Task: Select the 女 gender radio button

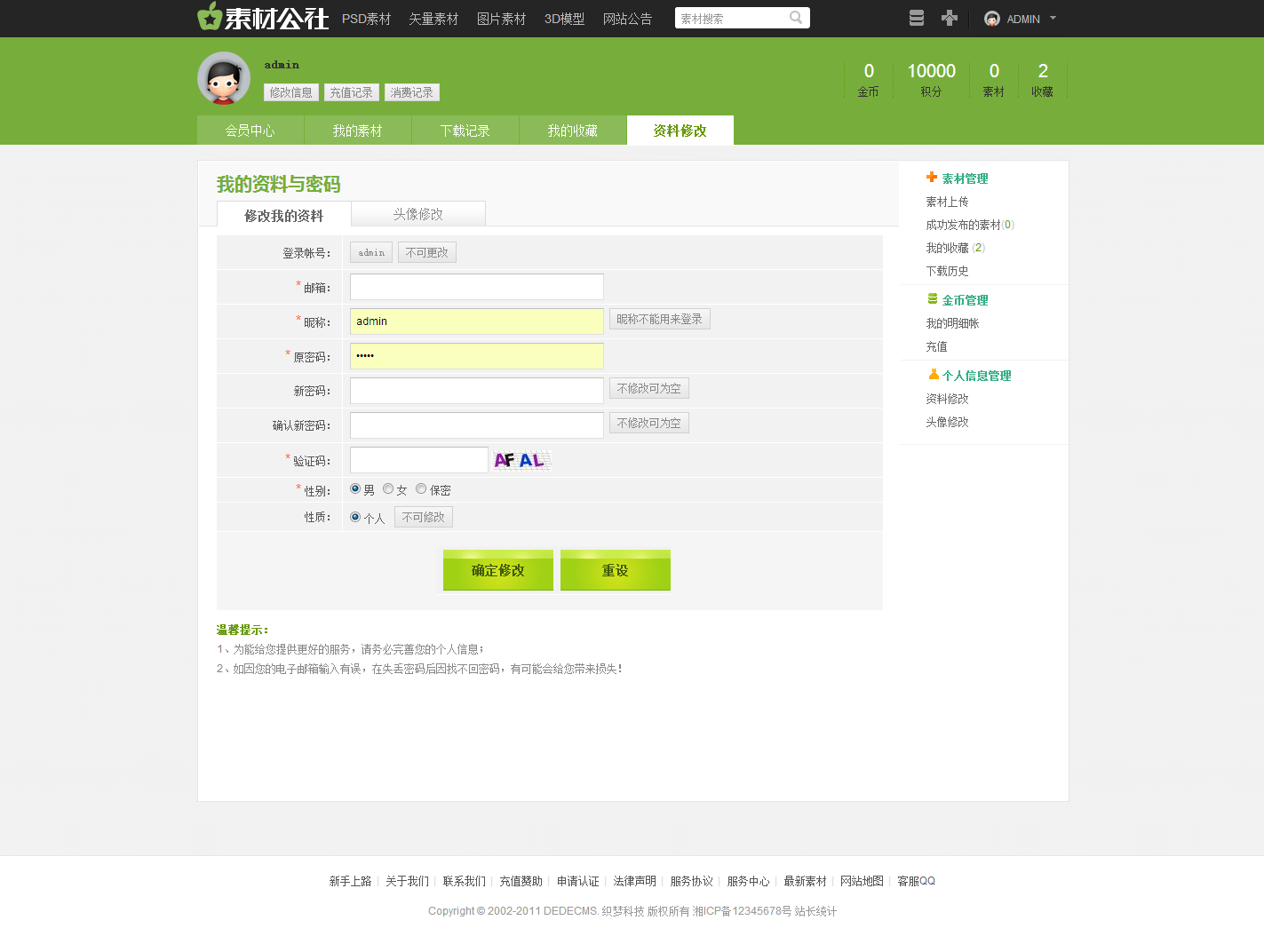Action: pos(388,489)
